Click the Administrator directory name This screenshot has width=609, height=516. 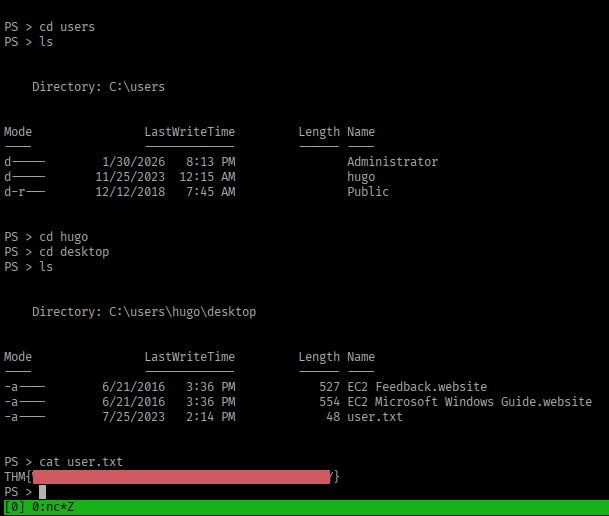[392, 162]
